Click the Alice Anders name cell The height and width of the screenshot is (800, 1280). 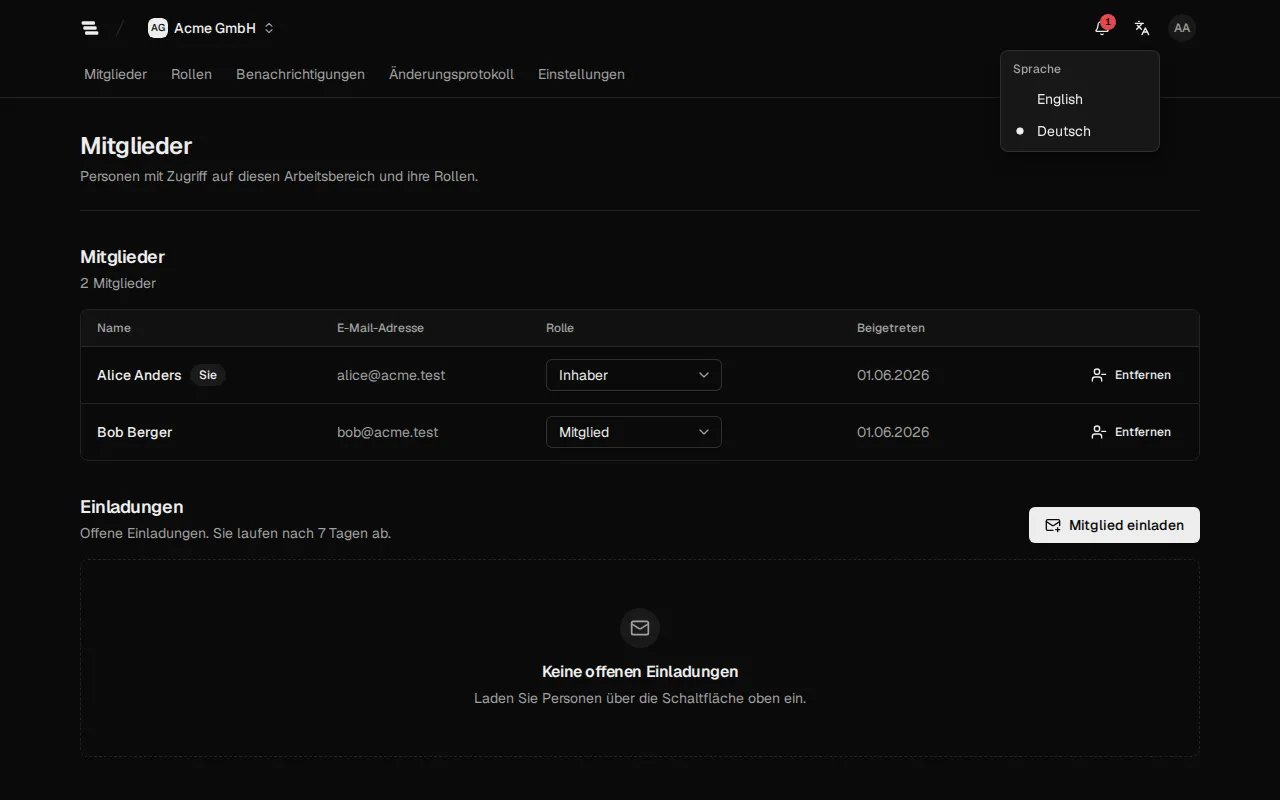[139, 375]
